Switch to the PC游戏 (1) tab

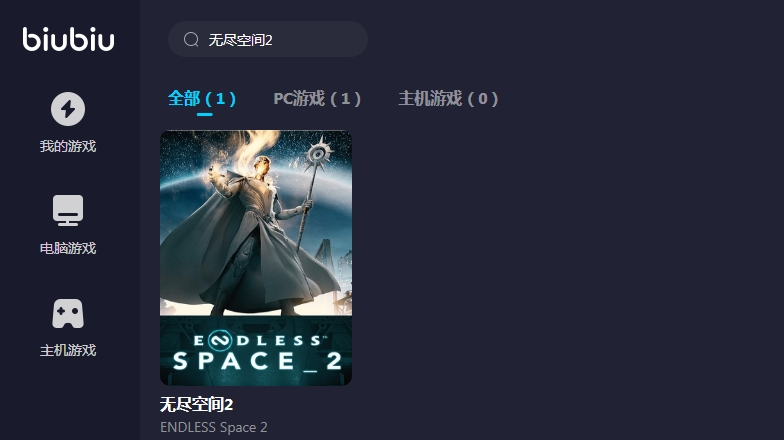pyautogui.click(x=317, y=98)
